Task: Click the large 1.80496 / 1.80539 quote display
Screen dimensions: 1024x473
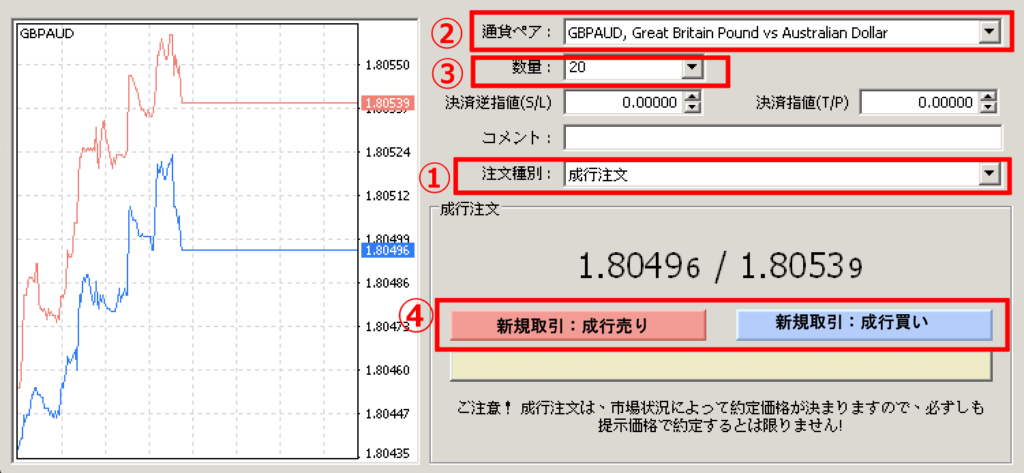Action: pyautogui.click(x=720, y=266)
